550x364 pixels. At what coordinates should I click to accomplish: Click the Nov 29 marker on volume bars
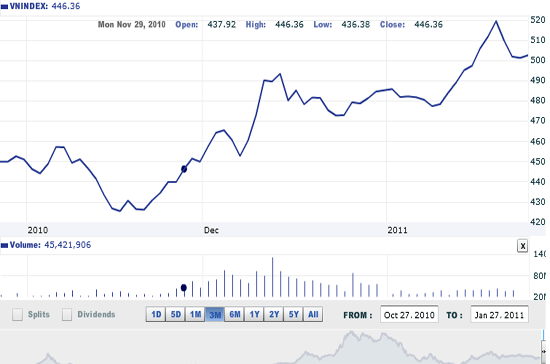click(184, 288)
